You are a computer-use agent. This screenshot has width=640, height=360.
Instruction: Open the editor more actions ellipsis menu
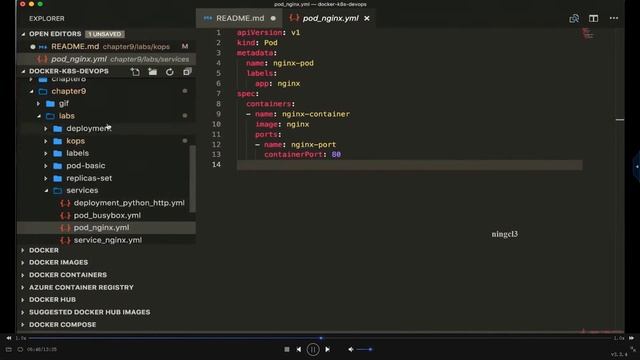point(613,18)
